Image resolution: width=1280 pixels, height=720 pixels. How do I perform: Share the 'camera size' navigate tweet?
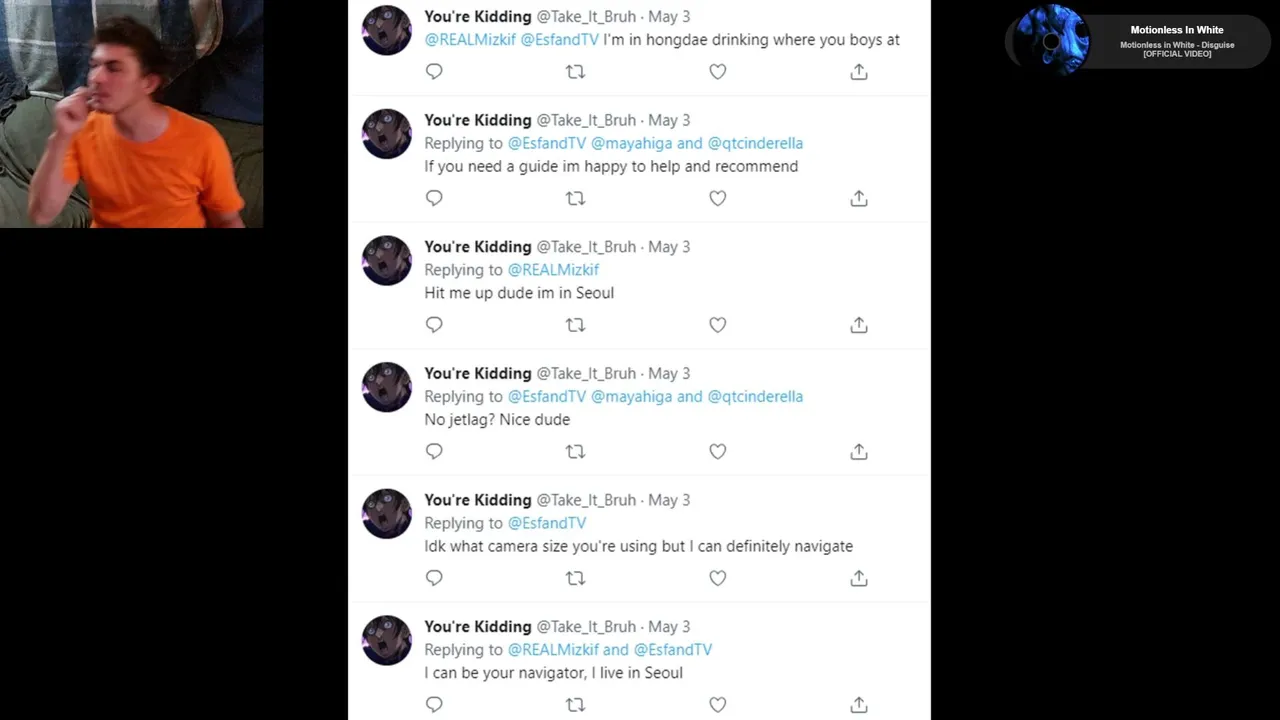click(859, 578)
